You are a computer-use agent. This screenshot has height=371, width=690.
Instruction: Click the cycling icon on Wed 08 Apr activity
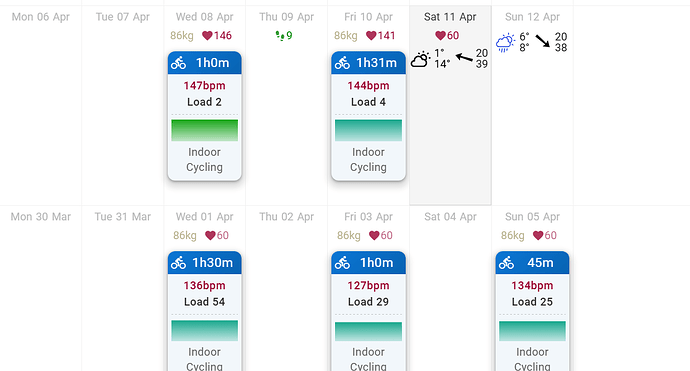(178, 63)
